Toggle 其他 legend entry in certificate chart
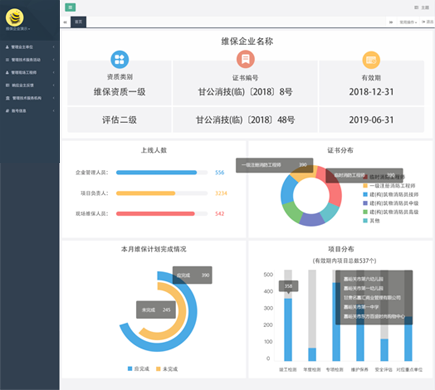 pyautogui.click(x=371, y=220)
